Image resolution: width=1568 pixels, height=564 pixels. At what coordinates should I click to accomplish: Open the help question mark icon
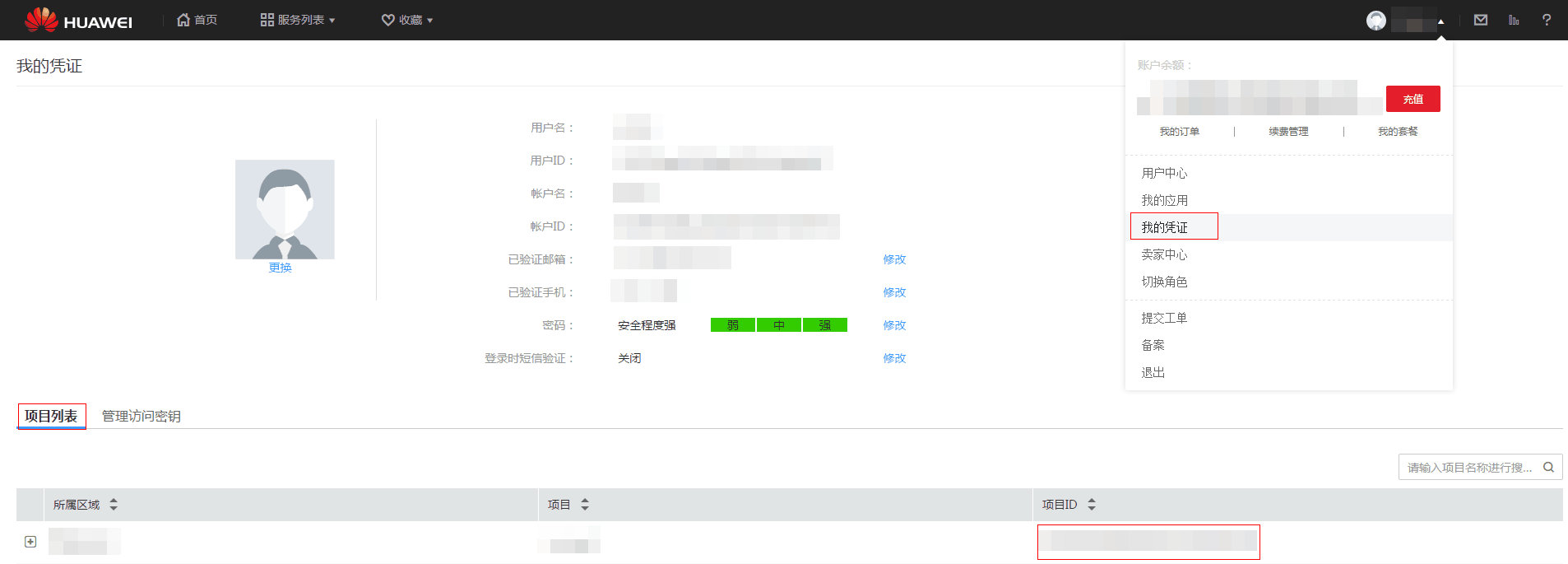[x=1547, y=20]
